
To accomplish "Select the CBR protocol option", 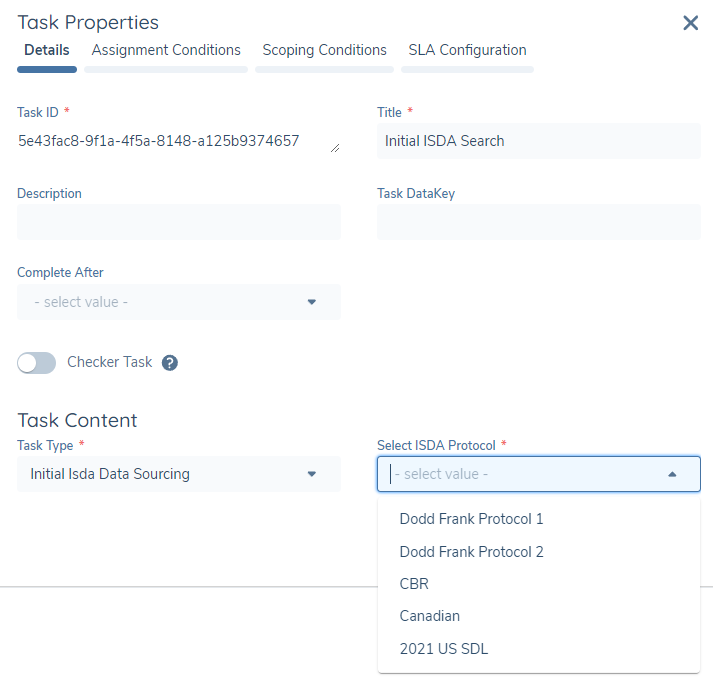I will click(414, 584).
